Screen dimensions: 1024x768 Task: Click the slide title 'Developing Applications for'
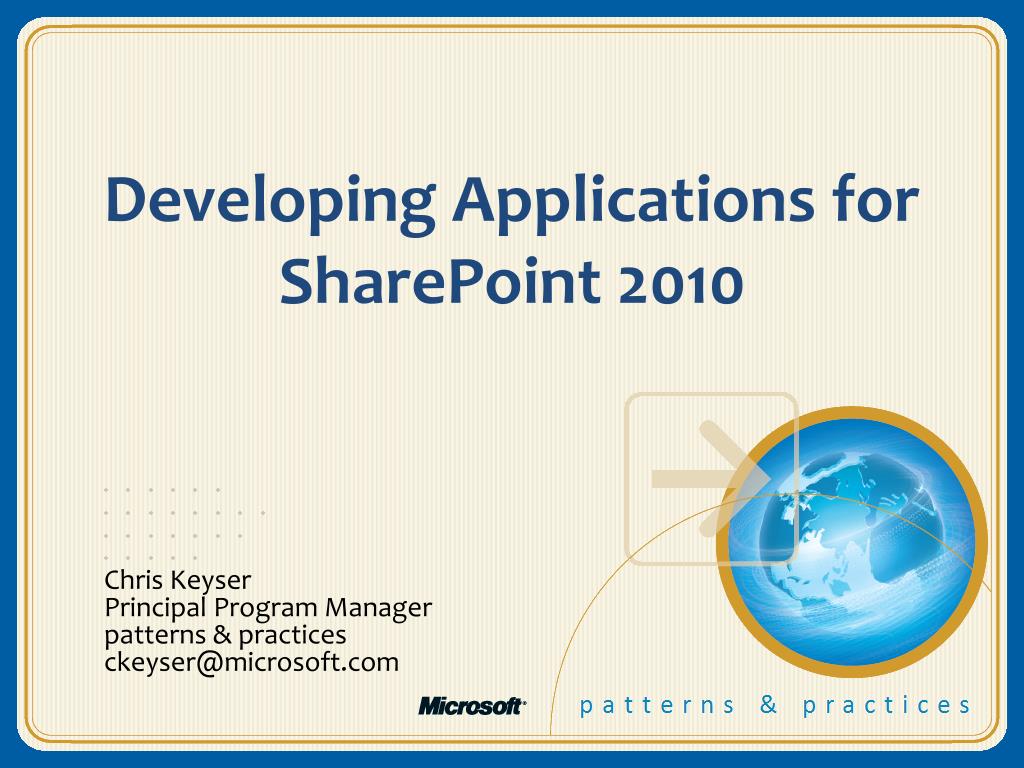pyautogui.click(x=511, y=203)
